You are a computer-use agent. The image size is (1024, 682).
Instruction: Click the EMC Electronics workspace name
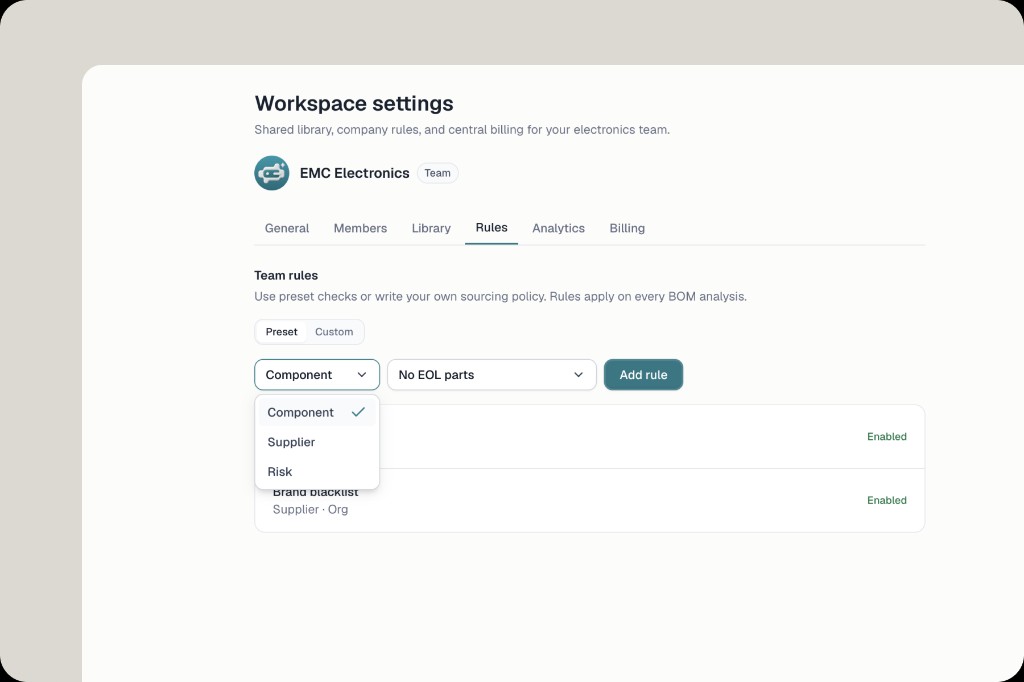pyautogui.click(x=355, y=173)
